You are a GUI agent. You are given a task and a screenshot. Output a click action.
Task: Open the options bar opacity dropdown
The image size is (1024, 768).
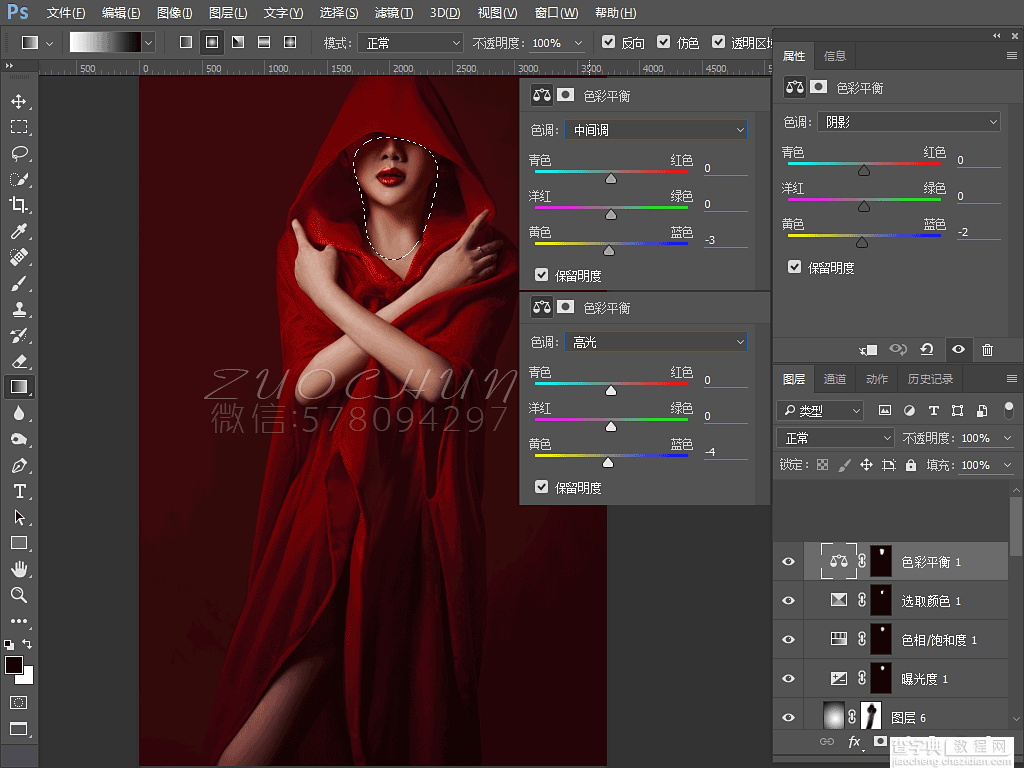pos(578,43)
